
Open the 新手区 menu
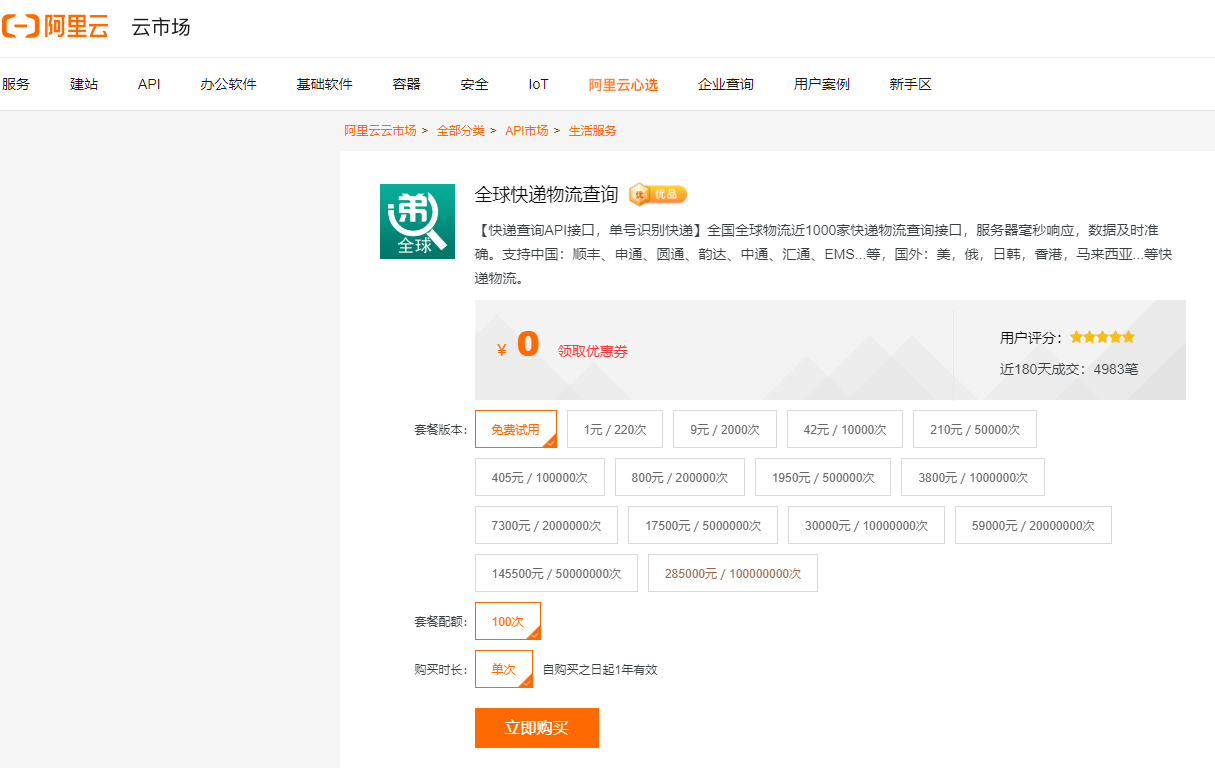910,84
